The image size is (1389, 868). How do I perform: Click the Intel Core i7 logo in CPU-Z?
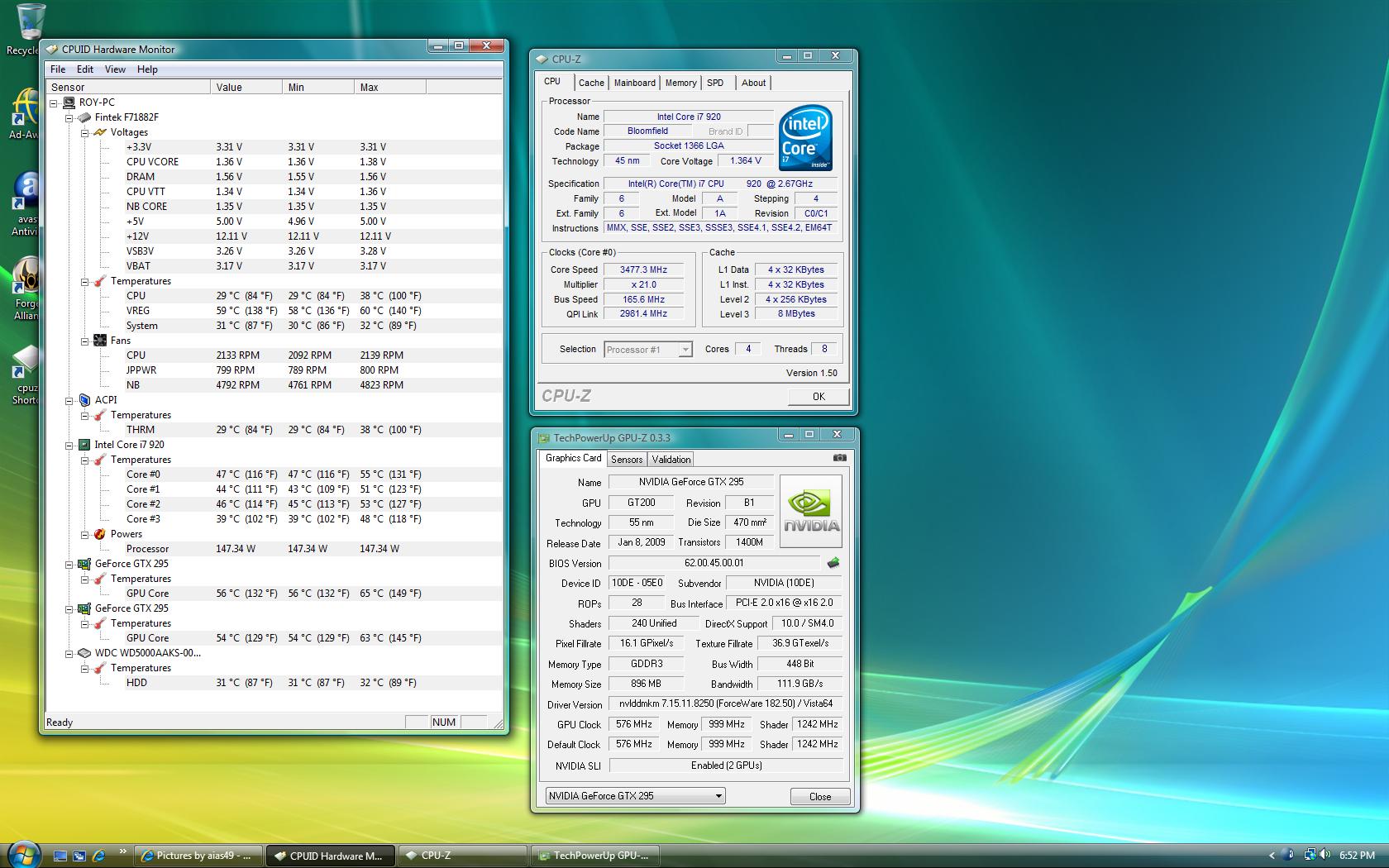point(805,138)
